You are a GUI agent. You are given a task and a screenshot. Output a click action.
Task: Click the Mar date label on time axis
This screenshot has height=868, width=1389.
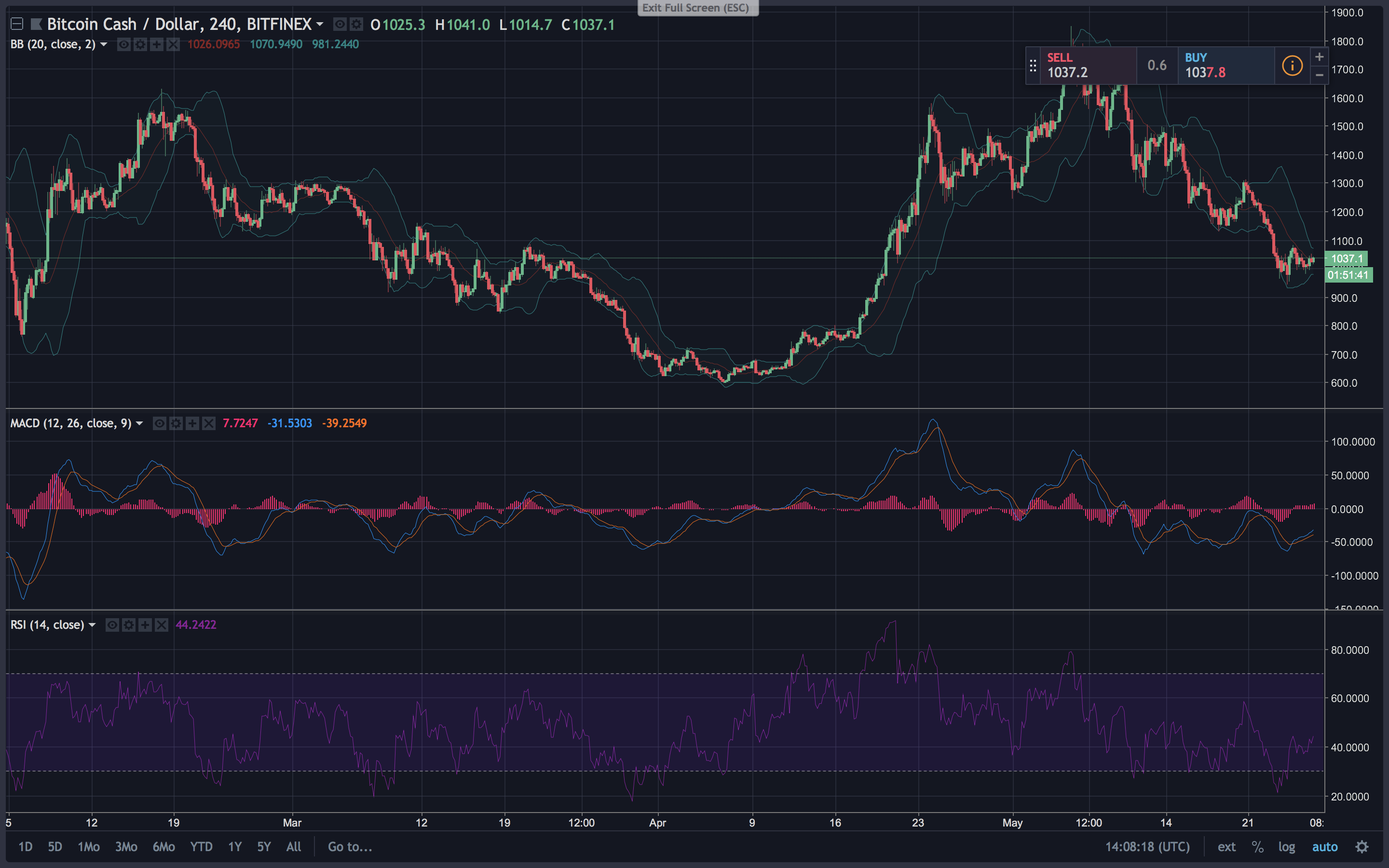(x=292, y=823)
